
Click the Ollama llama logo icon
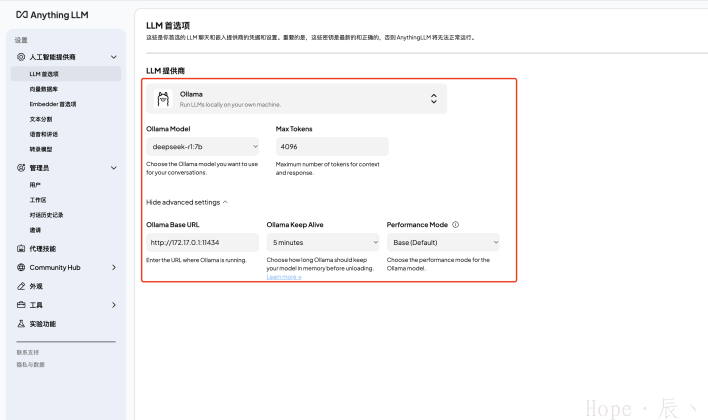click(x=163, y=98)
